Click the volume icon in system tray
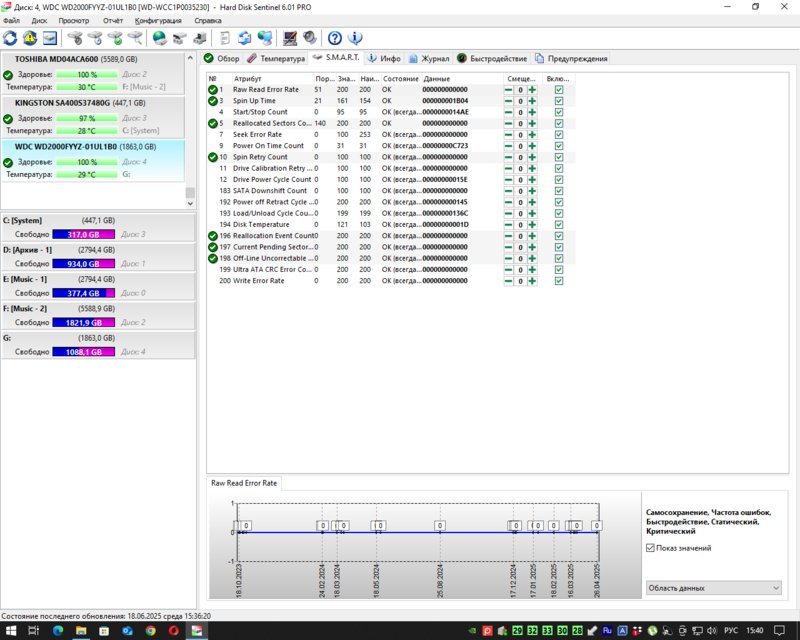Screen dimensions: 800x640 click(x=712, y=630)
